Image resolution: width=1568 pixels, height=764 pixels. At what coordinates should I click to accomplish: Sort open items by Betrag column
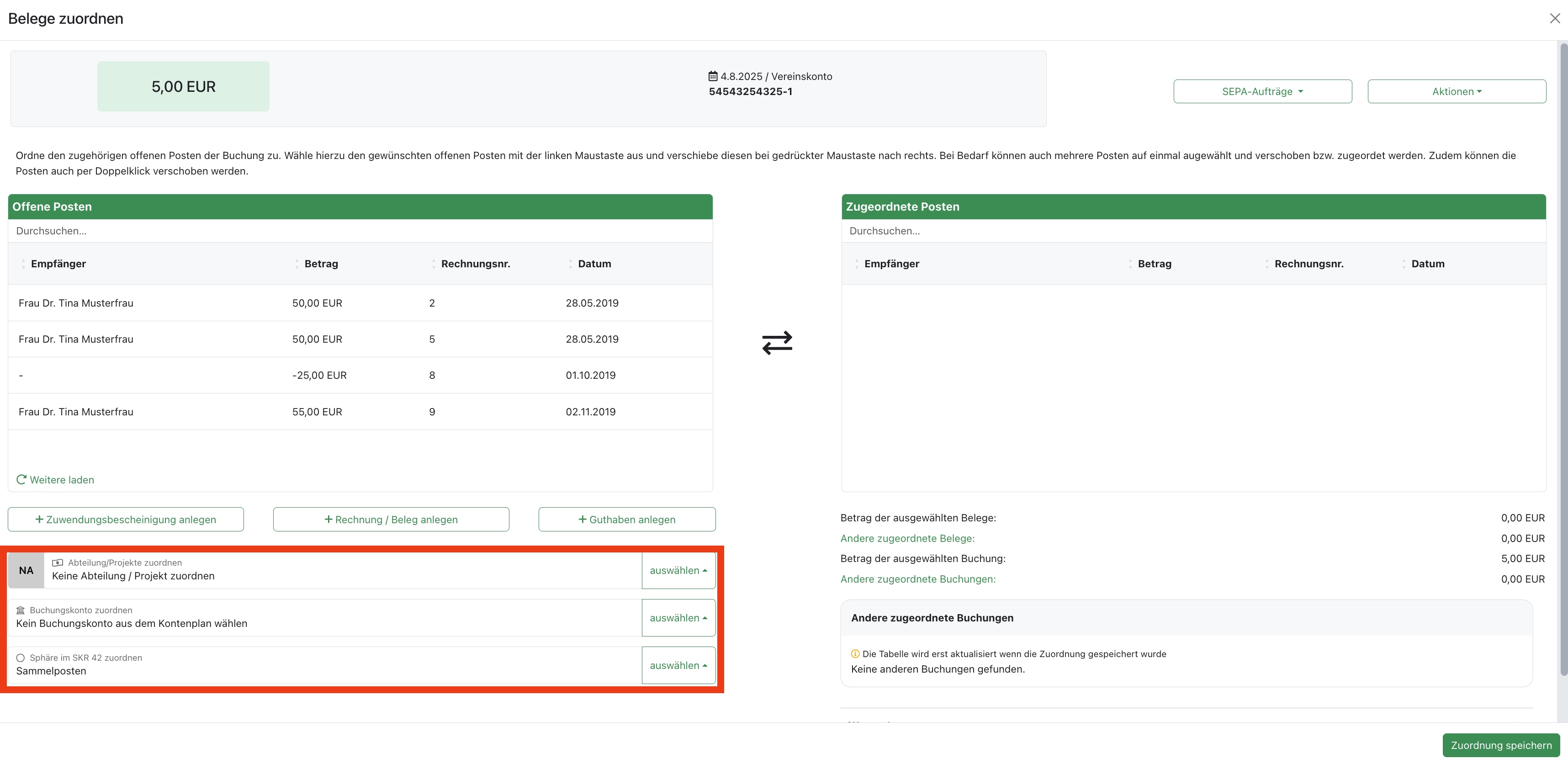pos(321,264)
